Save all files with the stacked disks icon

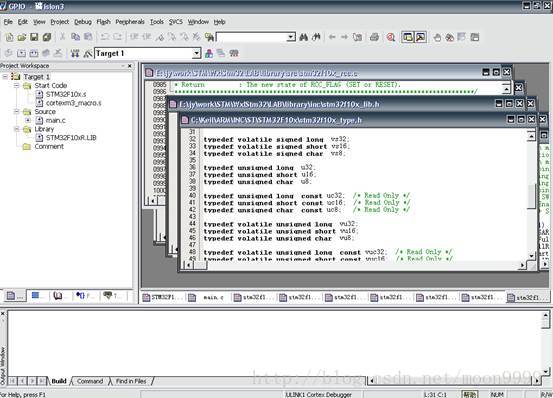(x=47, y=37)
